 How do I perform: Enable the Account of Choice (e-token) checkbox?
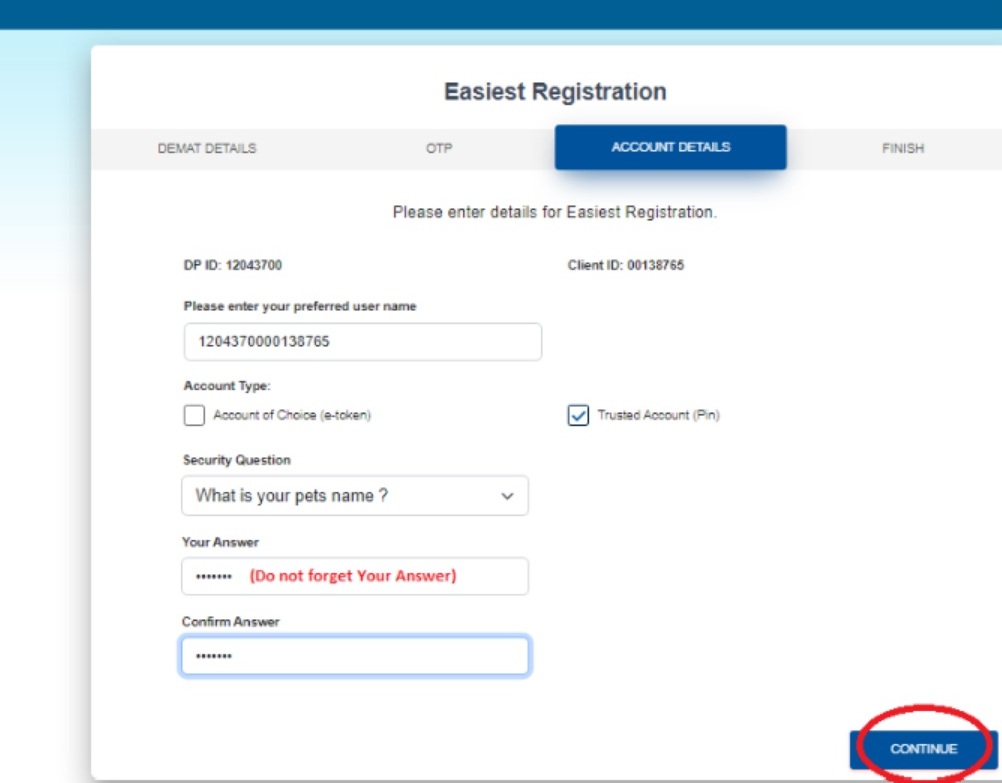[194, 416]
